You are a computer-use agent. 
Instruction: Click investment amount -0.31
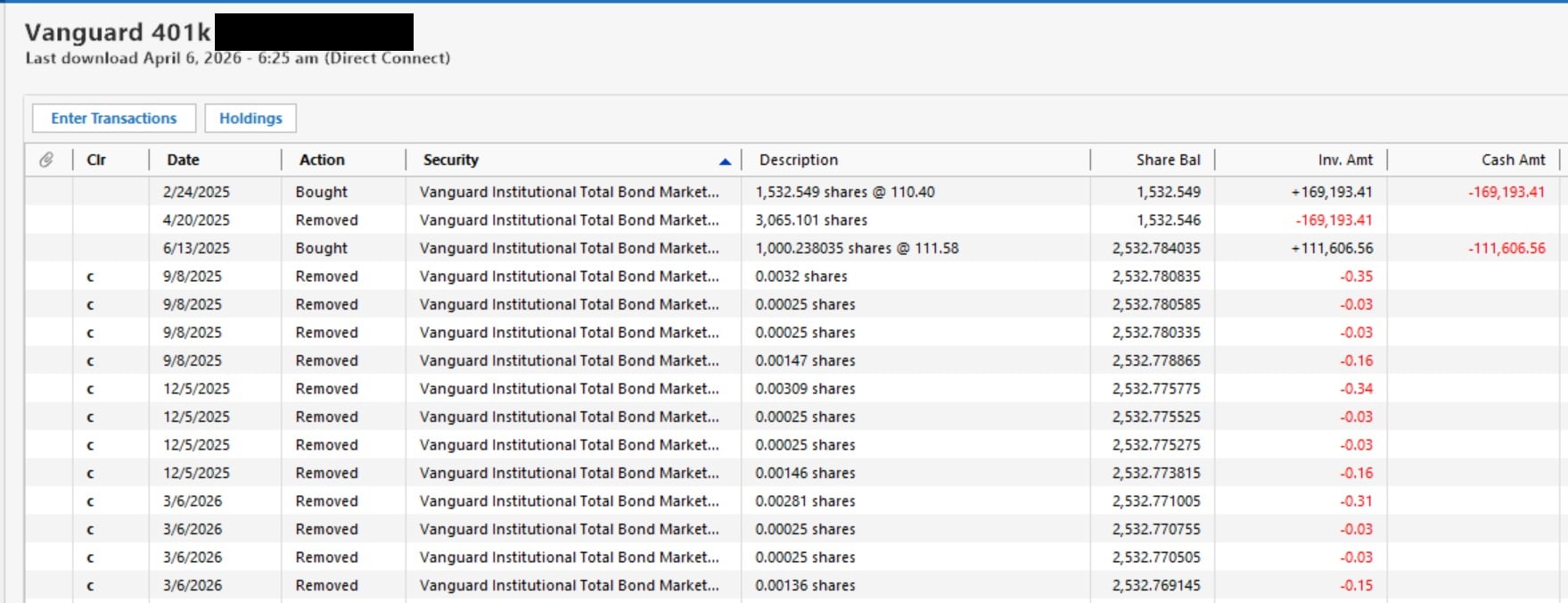tap(1356, 501)
